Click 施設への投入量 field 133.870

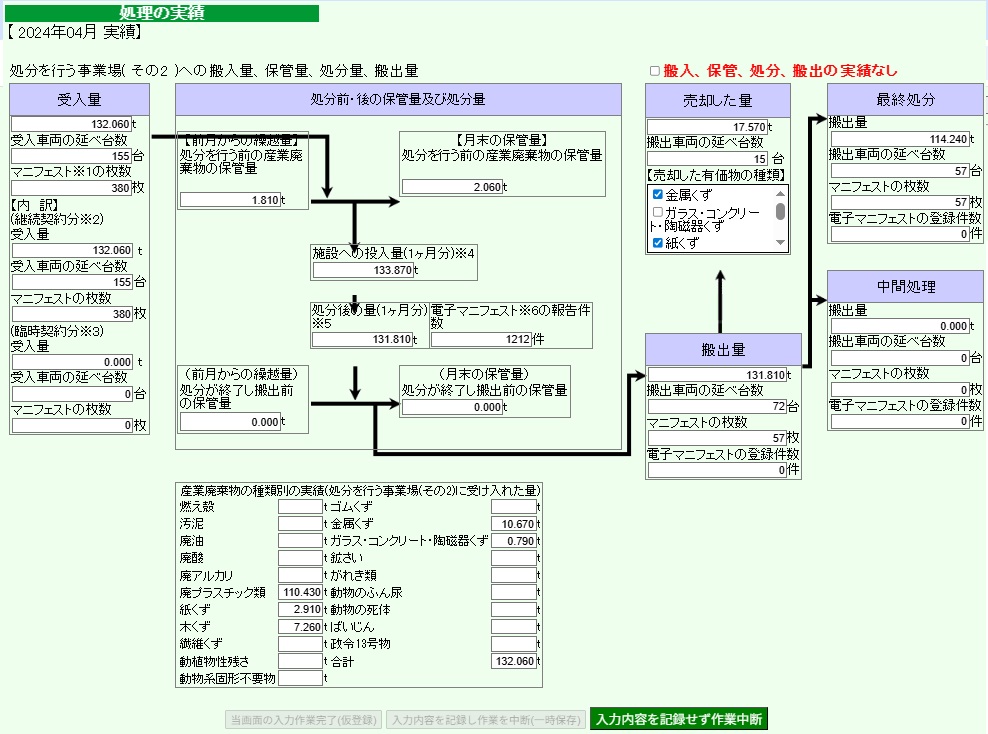point(363,270)
